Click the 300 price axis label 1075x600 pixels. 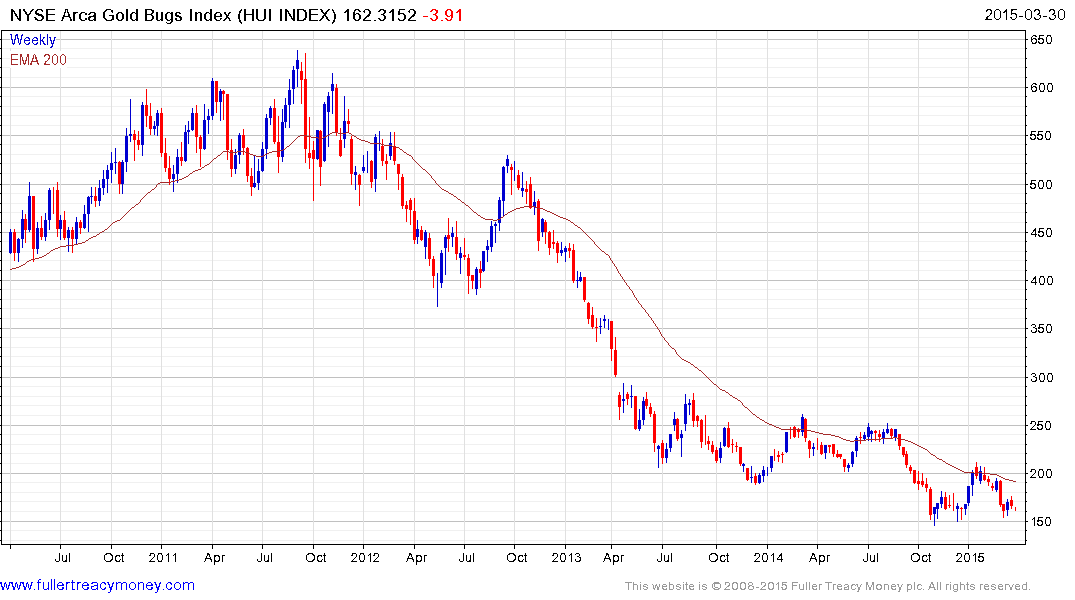(x=1041, y=377)
